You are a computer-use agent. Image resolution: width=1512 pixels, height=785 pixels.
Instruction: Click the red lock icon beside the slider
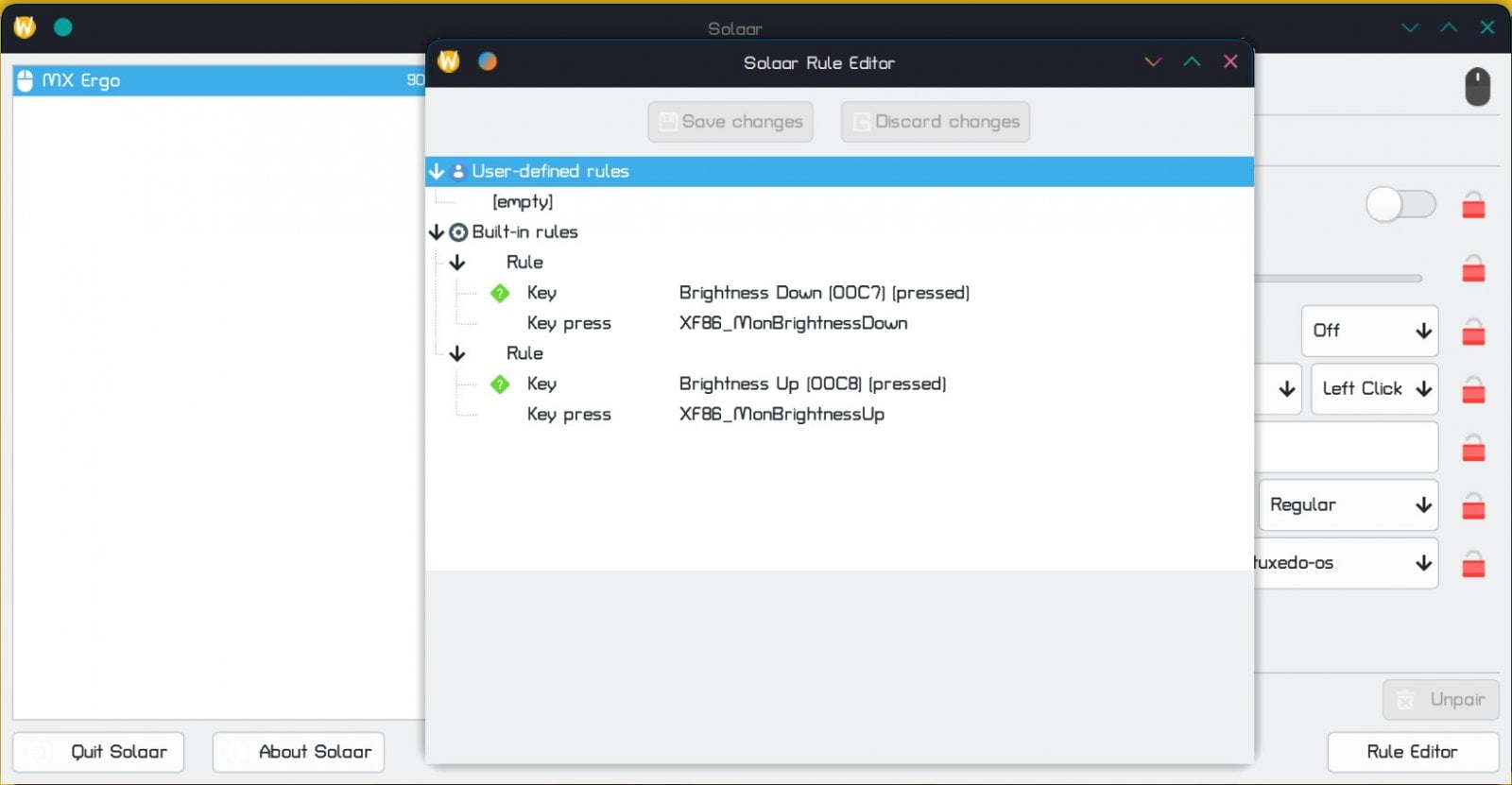coord(1473,269)
